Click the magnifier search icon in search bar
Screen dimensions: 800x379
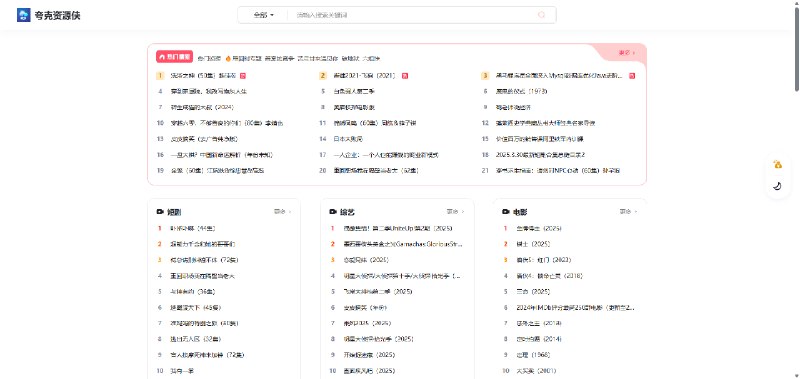click(x=541, y=15)
